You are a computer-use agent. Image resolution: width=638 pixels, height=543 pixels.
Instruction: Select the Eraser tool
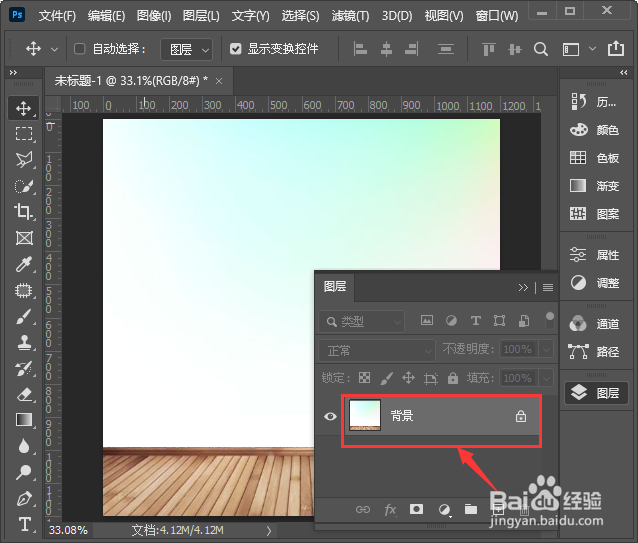click(24, 395)
